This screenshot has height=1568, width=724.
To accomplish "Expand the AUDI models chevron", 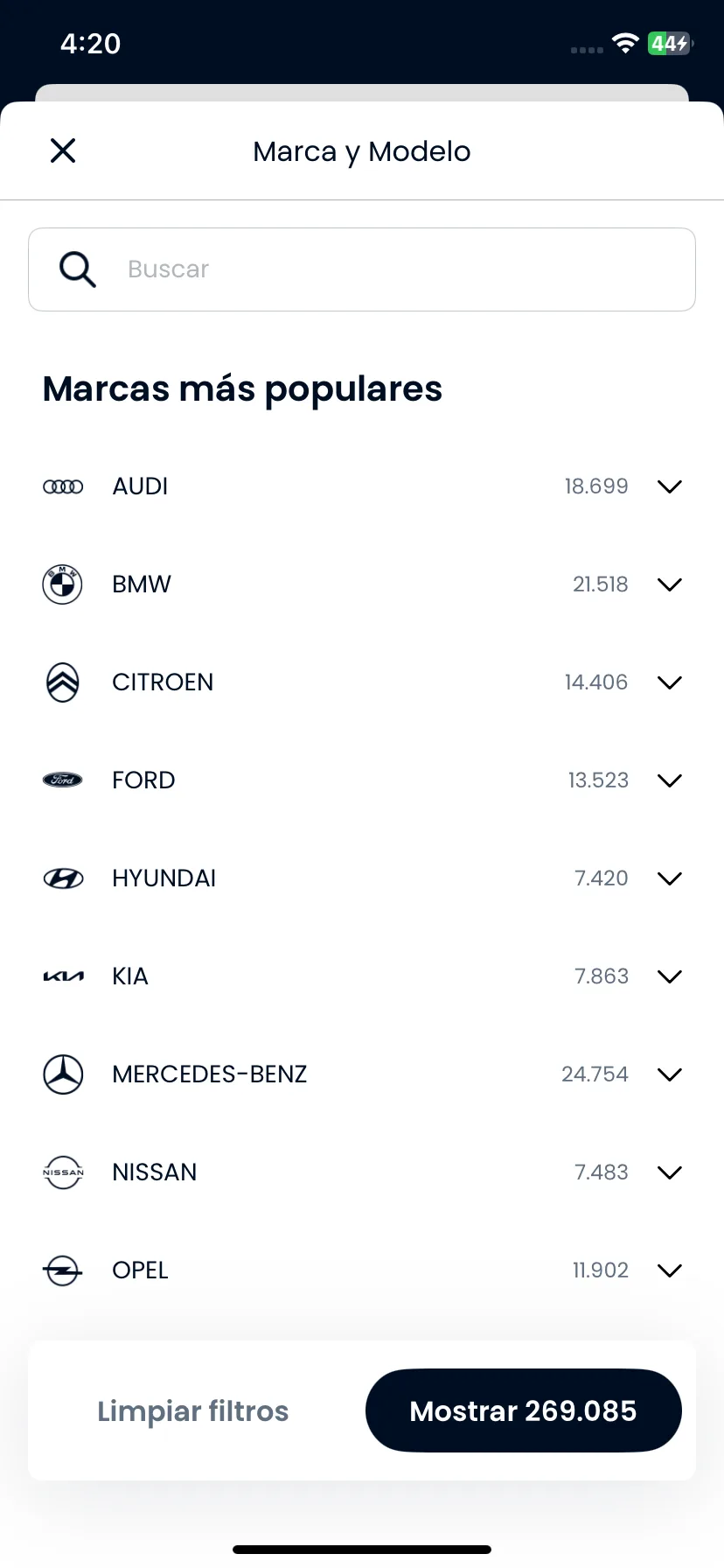I will coord(670,486).
